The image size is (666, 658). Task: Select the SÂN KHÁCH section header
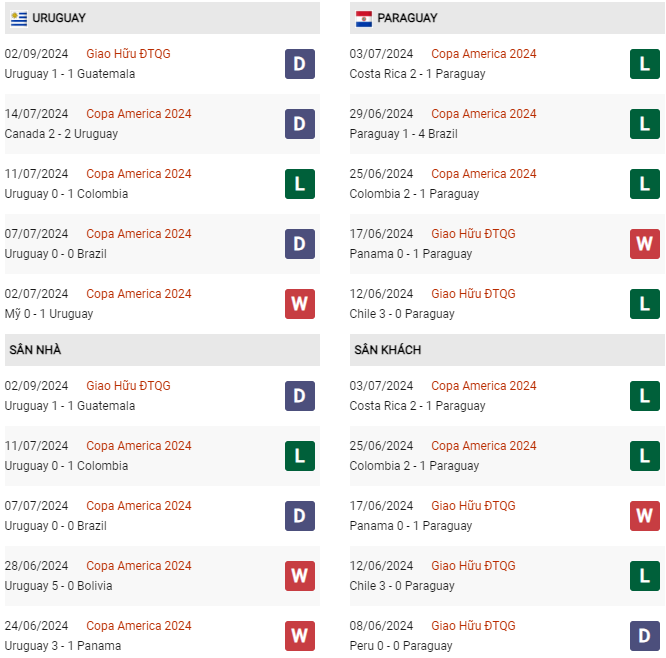tap(387, 350)
